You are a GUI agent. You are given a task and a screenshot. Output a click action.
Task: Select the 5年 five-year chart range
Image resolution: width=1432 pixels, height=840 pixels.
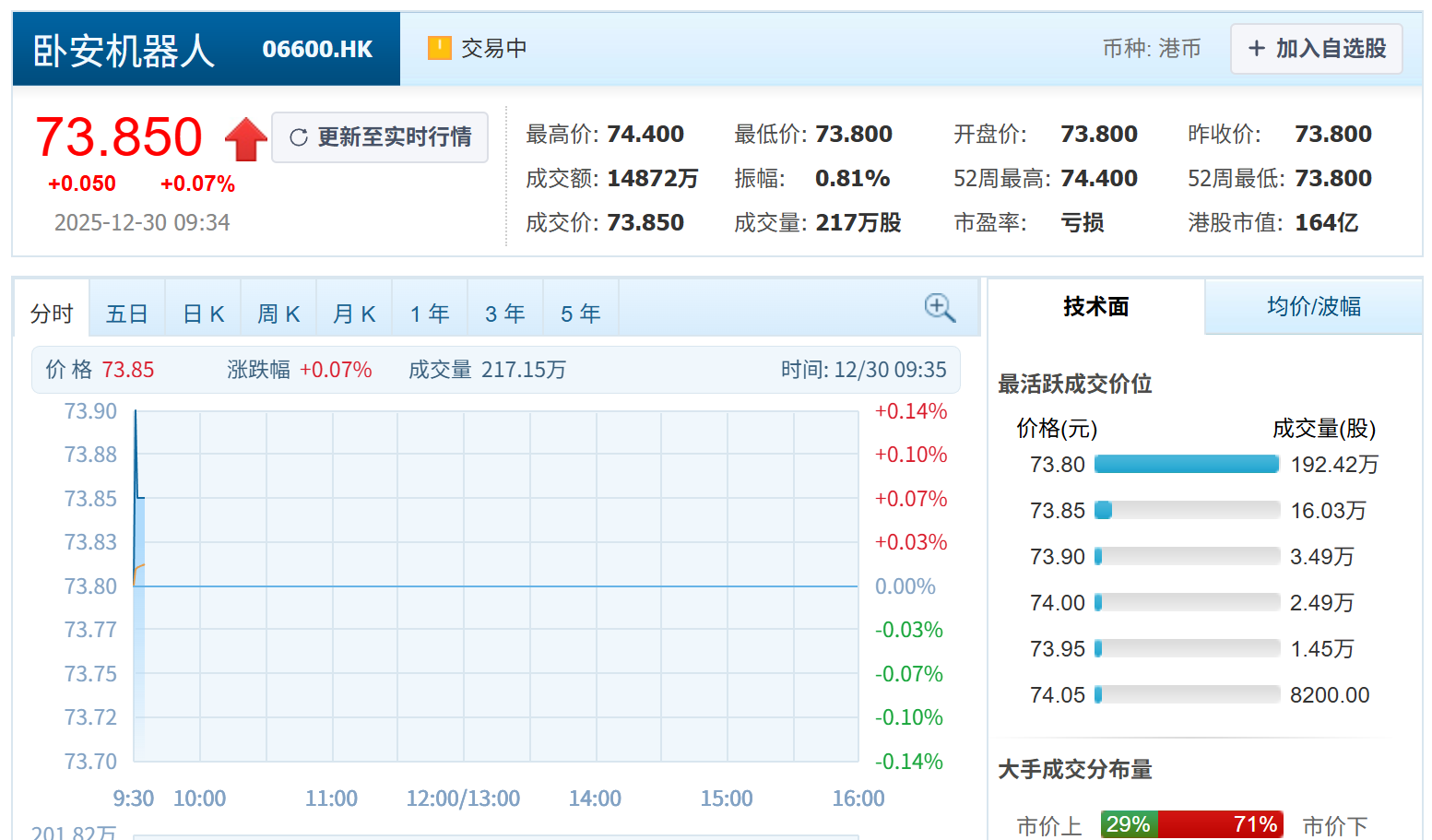click(x=580, y=313)
